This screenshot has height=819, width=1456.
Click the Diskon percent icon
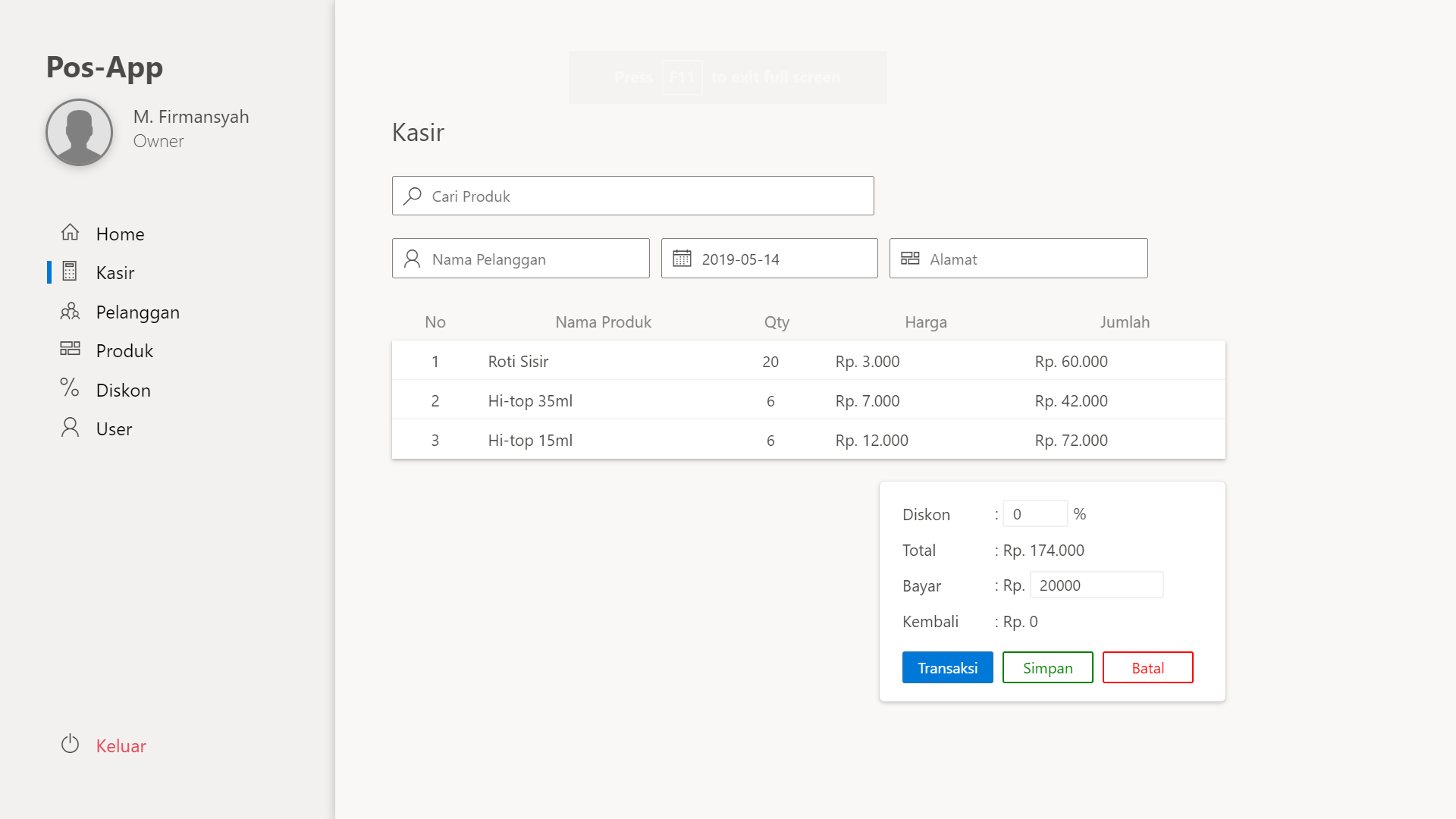(70, 389)
